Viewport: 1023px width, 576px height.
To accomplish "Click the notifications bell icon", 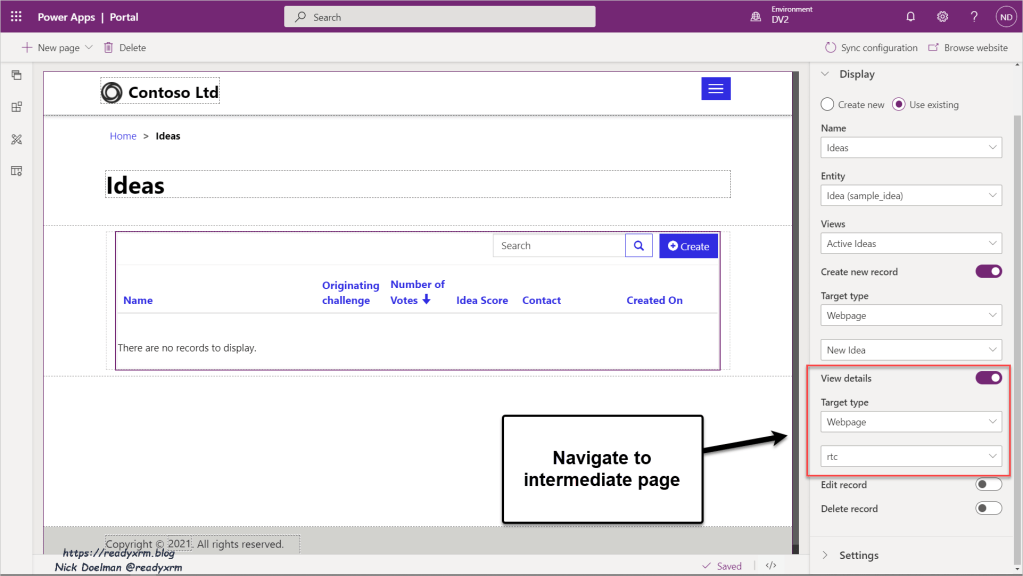I will 910,17.
